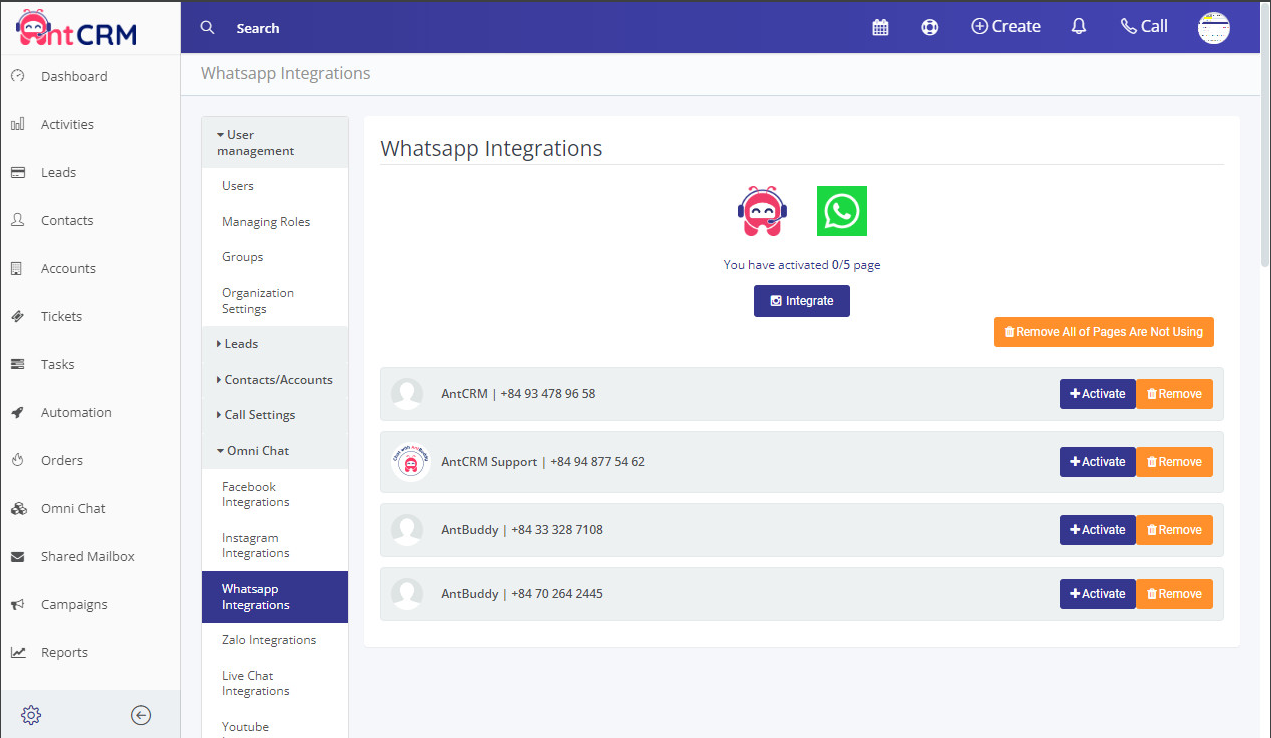Click the Shared Mailbox envelope icon
This screenshot has height=738, width=1271.
pyautogui.click(x=18, y=556)
